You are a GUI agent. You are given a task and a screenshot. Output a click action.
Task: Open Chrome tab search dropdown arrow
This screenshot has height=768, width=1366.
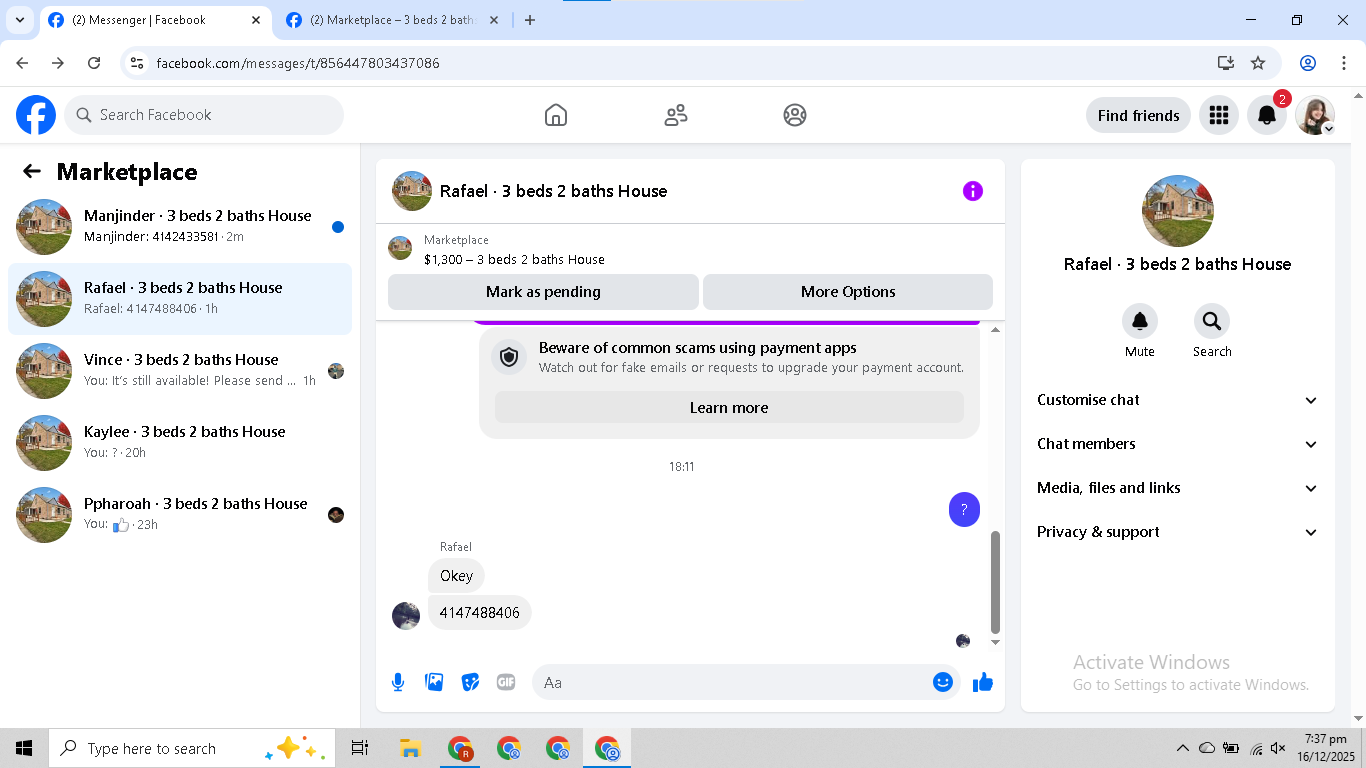click(x=19, y=20)
